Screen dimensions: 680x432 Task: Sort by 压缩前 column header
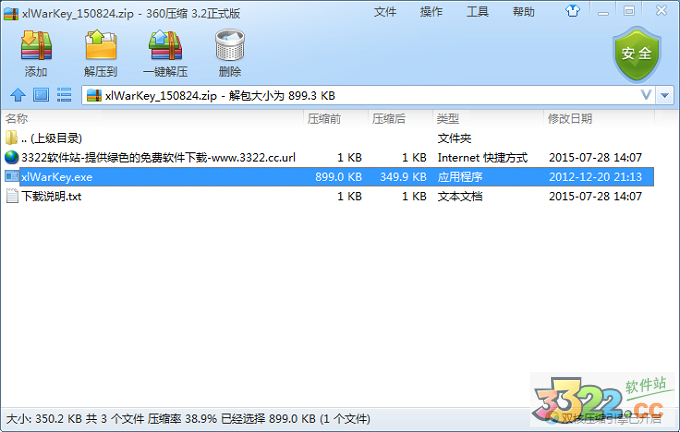(324, 118)
